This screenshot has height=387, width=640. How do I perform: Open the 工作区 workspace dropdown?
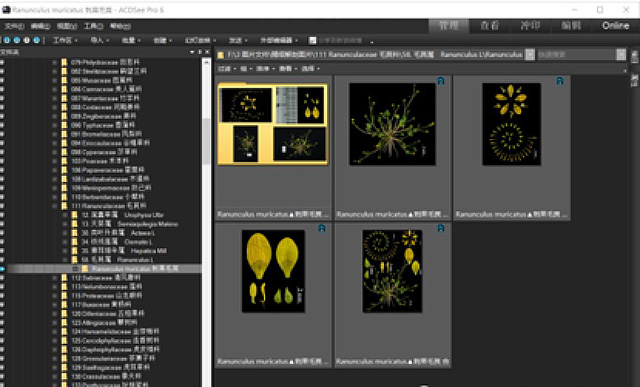click(65, 40)
